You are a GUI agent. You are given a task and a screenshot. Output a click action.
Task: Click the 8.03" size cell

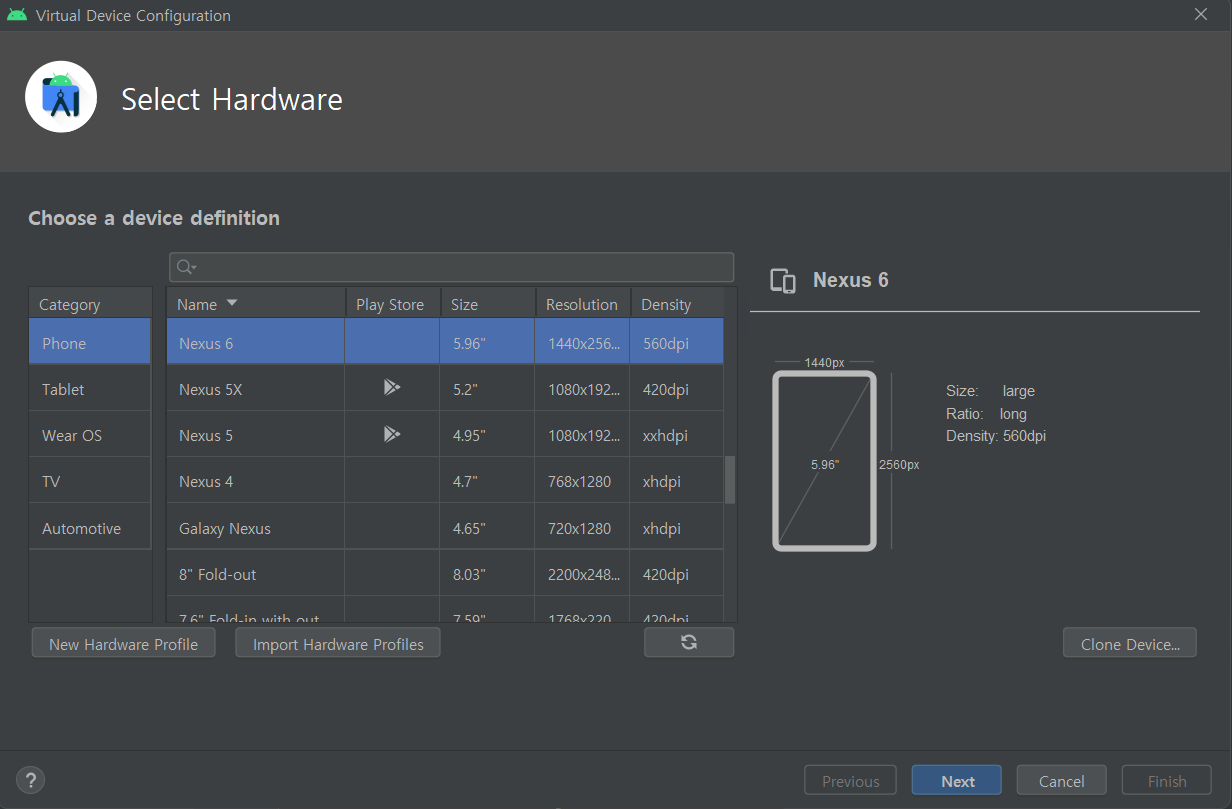[487, 574]
